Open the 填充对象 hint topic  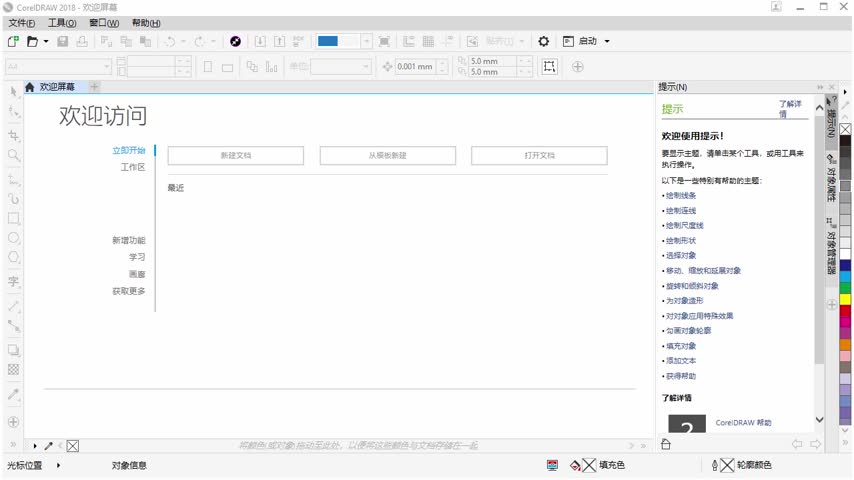pos(681,346)
